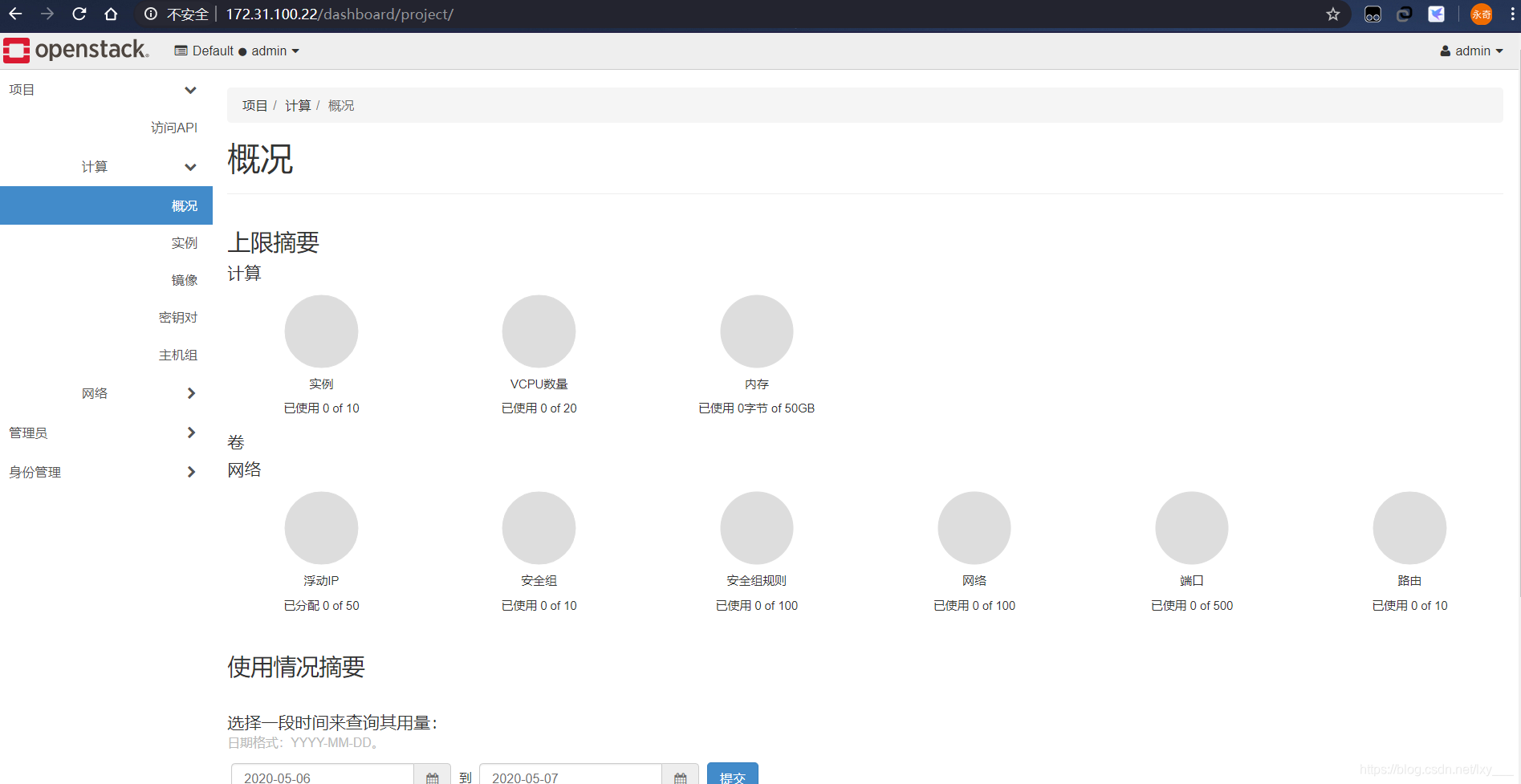The image size is (1521, 784).
Task: Click the 路由 usage pie chart
Action: click(1409, 528)
